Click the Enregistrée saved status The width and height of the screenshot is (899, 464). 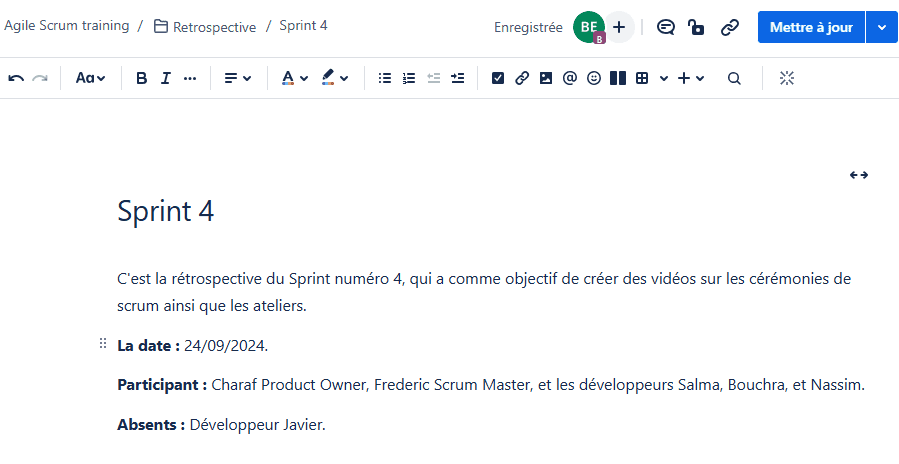528,28
